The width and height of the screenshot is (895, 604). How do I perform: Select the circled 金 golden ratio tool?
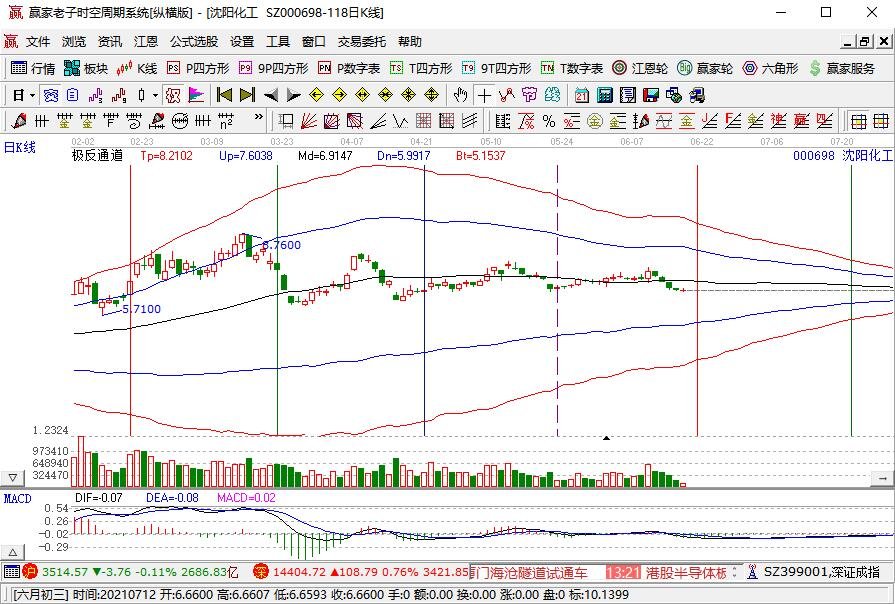tap(594, 120)
